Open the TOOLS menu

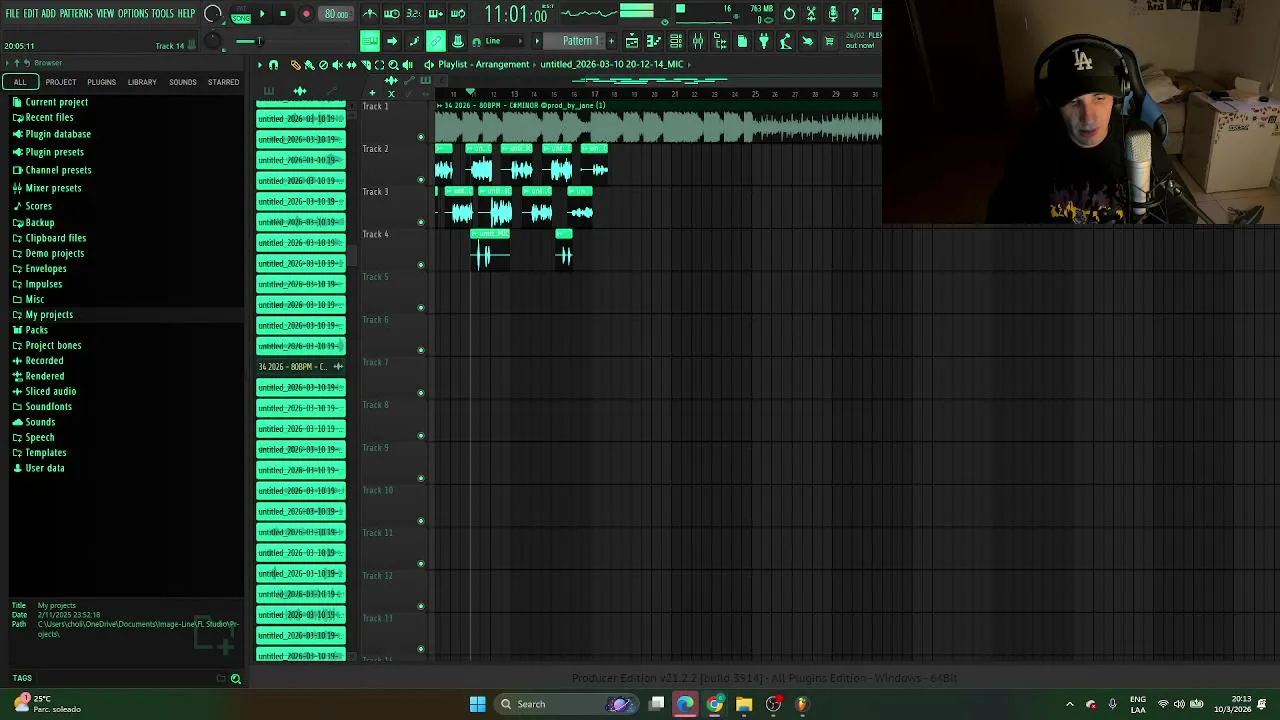coord(163,13)
